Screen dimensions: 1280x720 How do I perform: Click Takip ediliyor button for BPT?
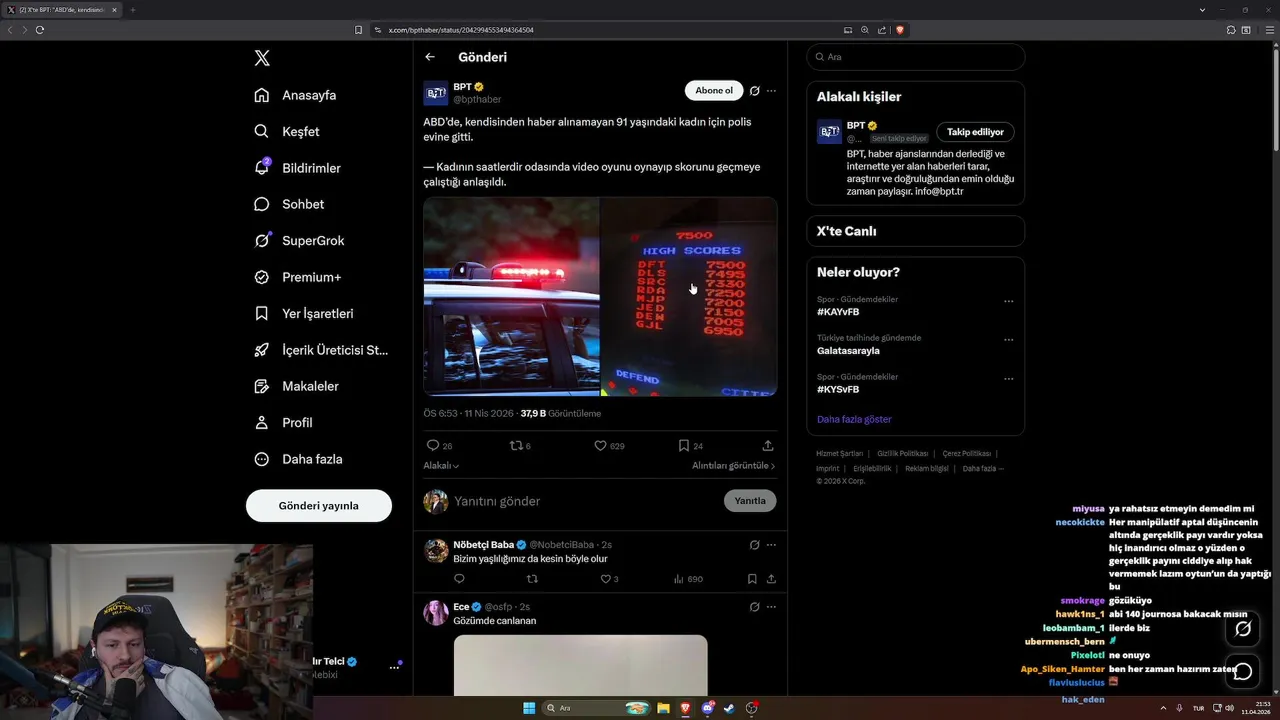(x=975, y=132)
